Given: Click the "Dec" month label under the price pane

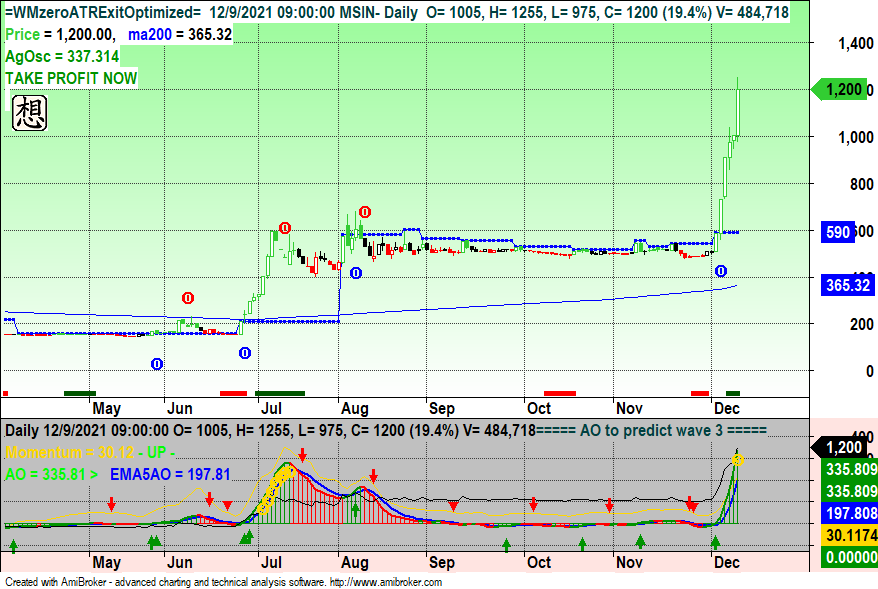Looking at the screenshot, I should [727, 409].
